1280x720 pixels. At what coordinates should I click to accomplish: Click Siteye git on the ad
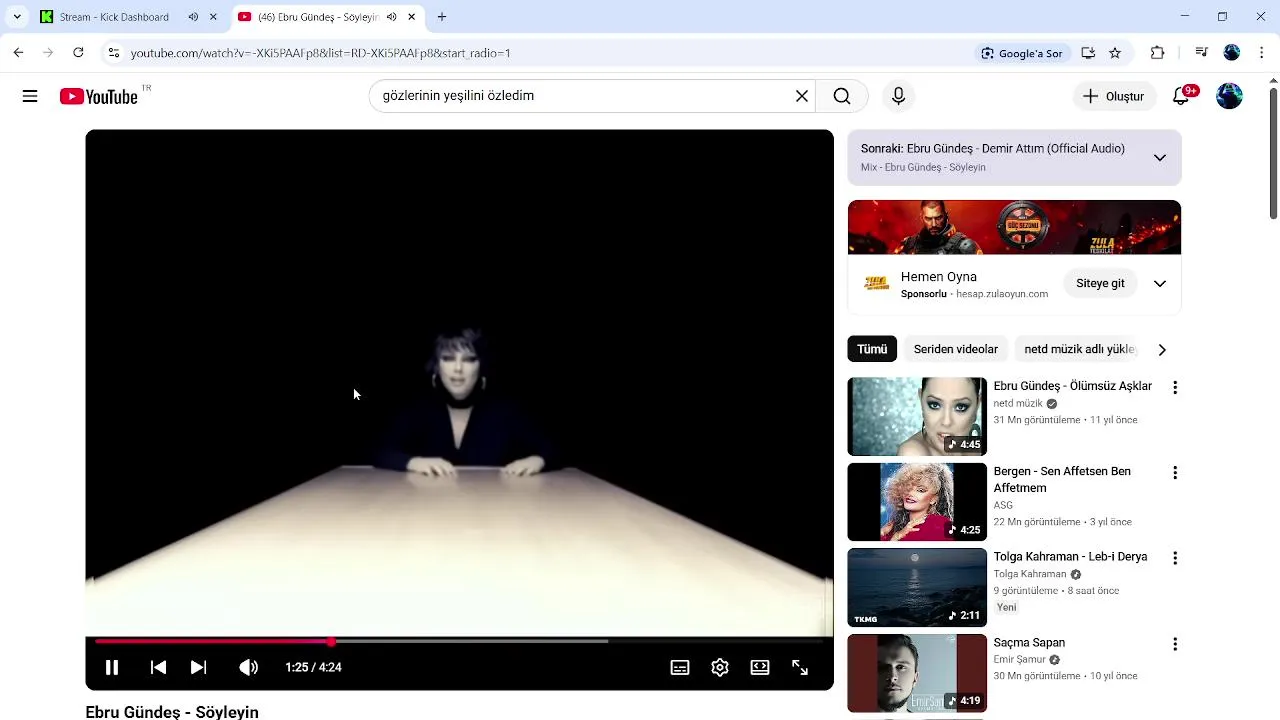point(1100,284)
